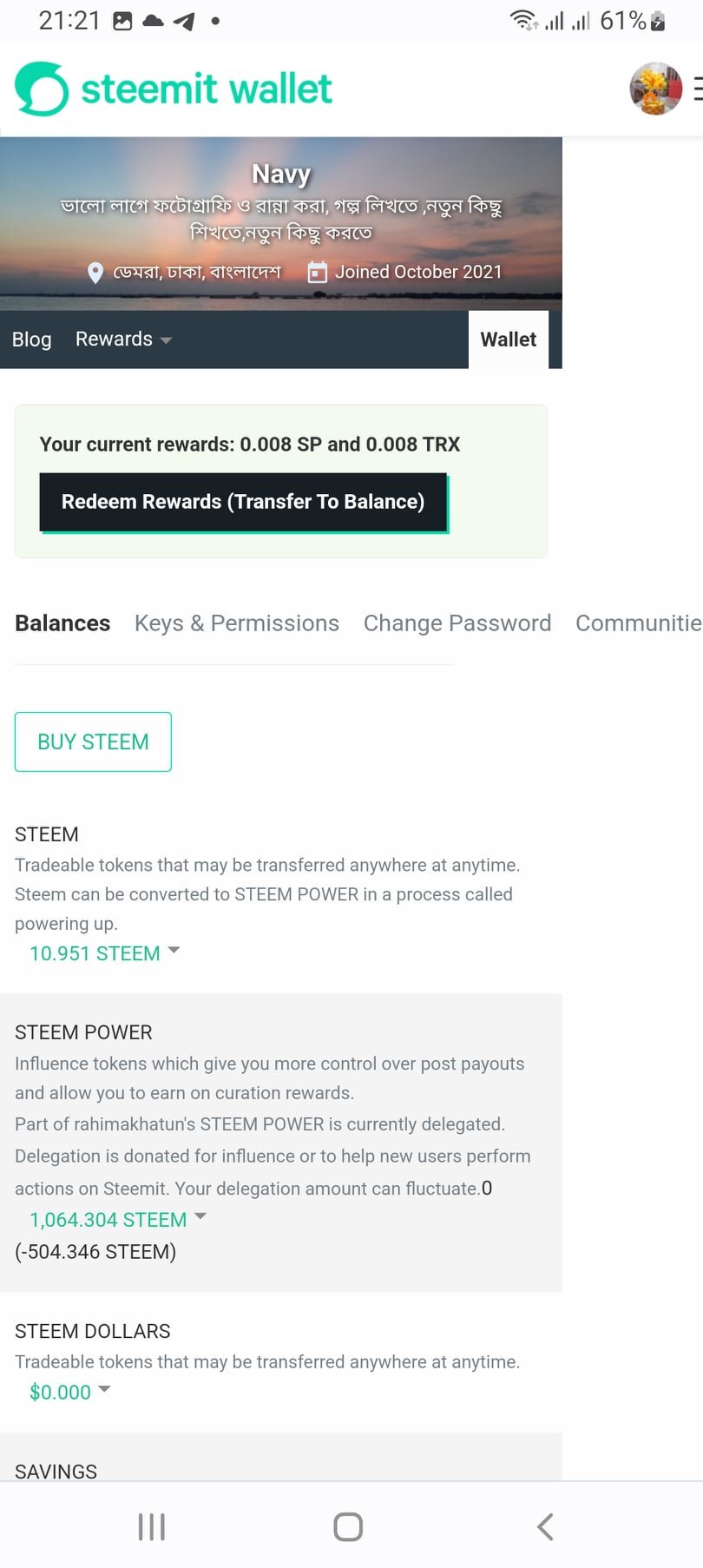The image size is (703, 1568).
Task: Tap the location pin icon
Action: click(95, 273)
